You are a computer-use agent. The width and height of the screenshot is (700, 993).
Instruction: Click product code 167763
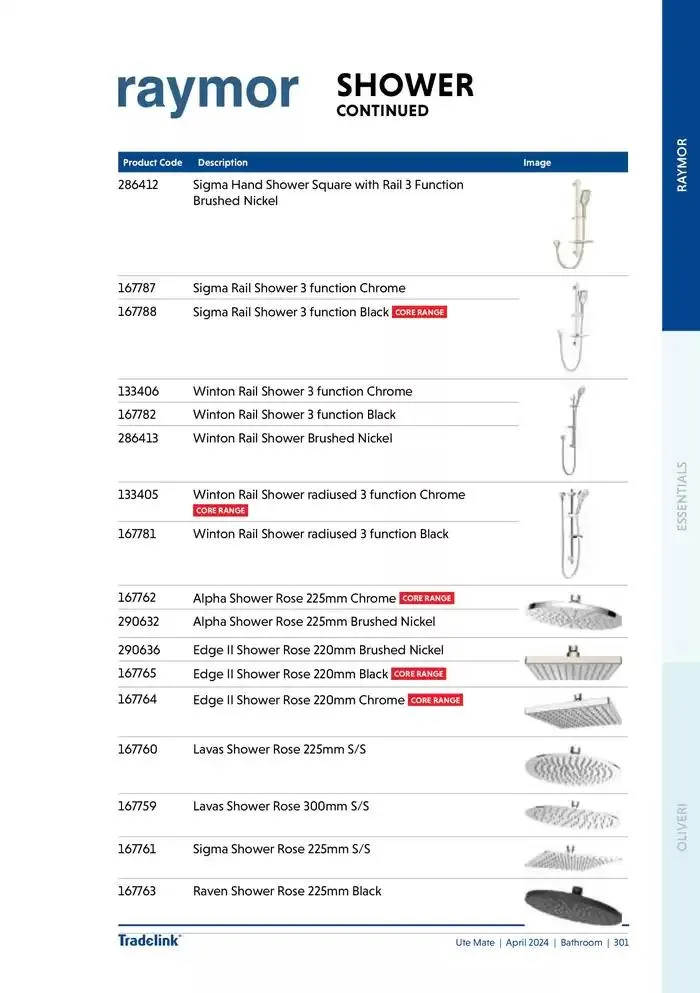(138, 891)
